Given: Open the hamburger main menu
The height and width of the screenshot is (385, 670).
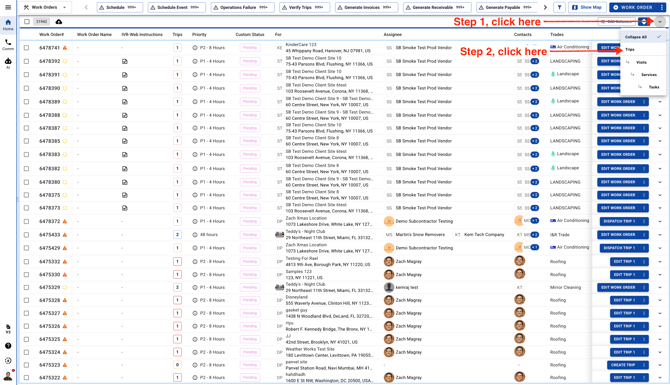Looking at the screenshot, I should coord(8,7).
